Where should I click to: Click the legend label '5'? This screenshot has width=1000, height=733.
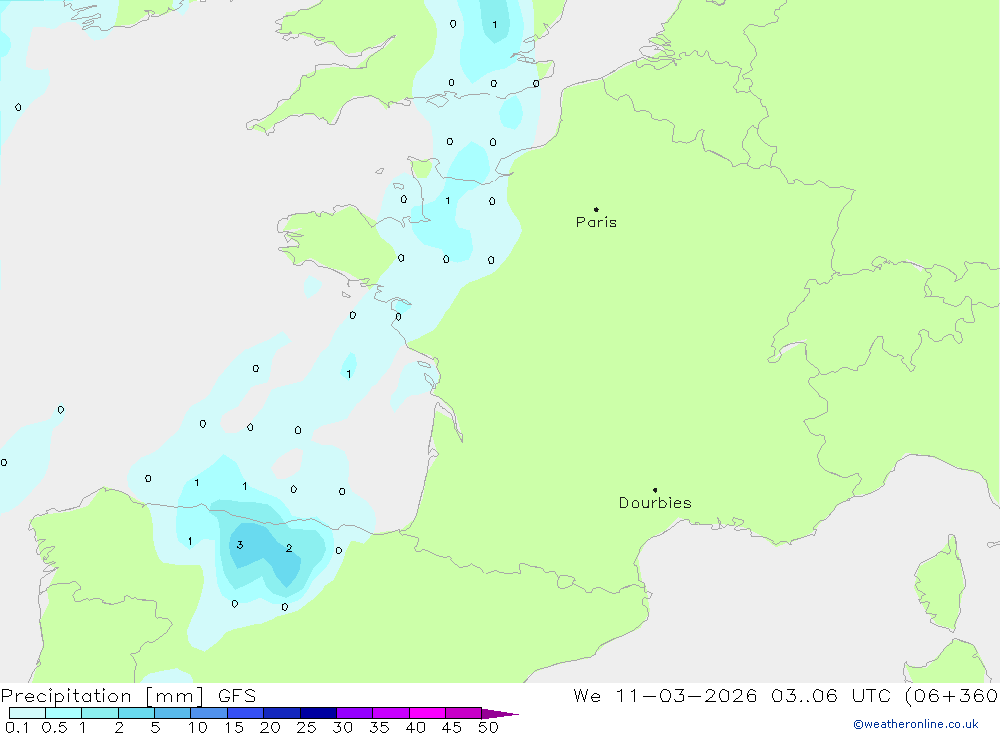156,727
